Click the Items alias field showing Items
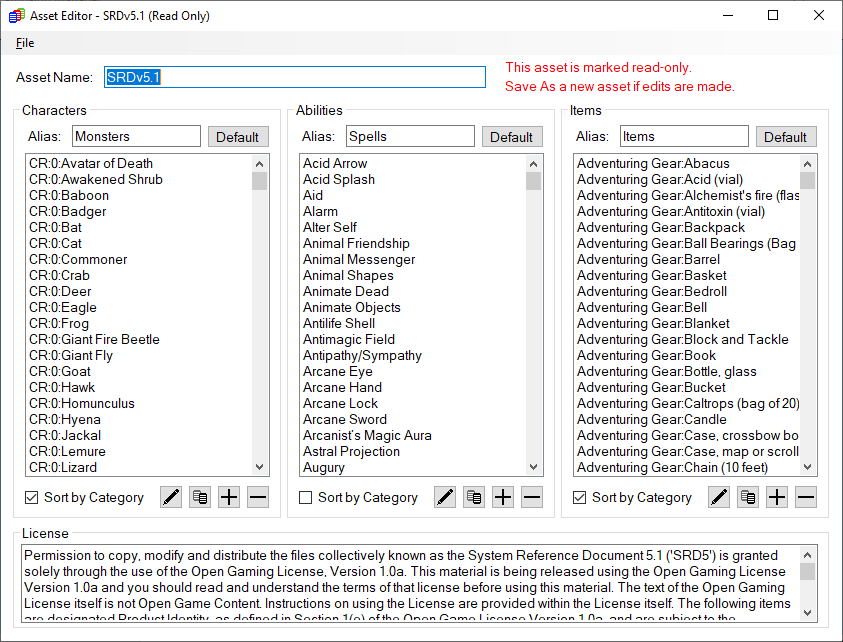This screenshot has height=642, width=843. click(x=684, y=137)
